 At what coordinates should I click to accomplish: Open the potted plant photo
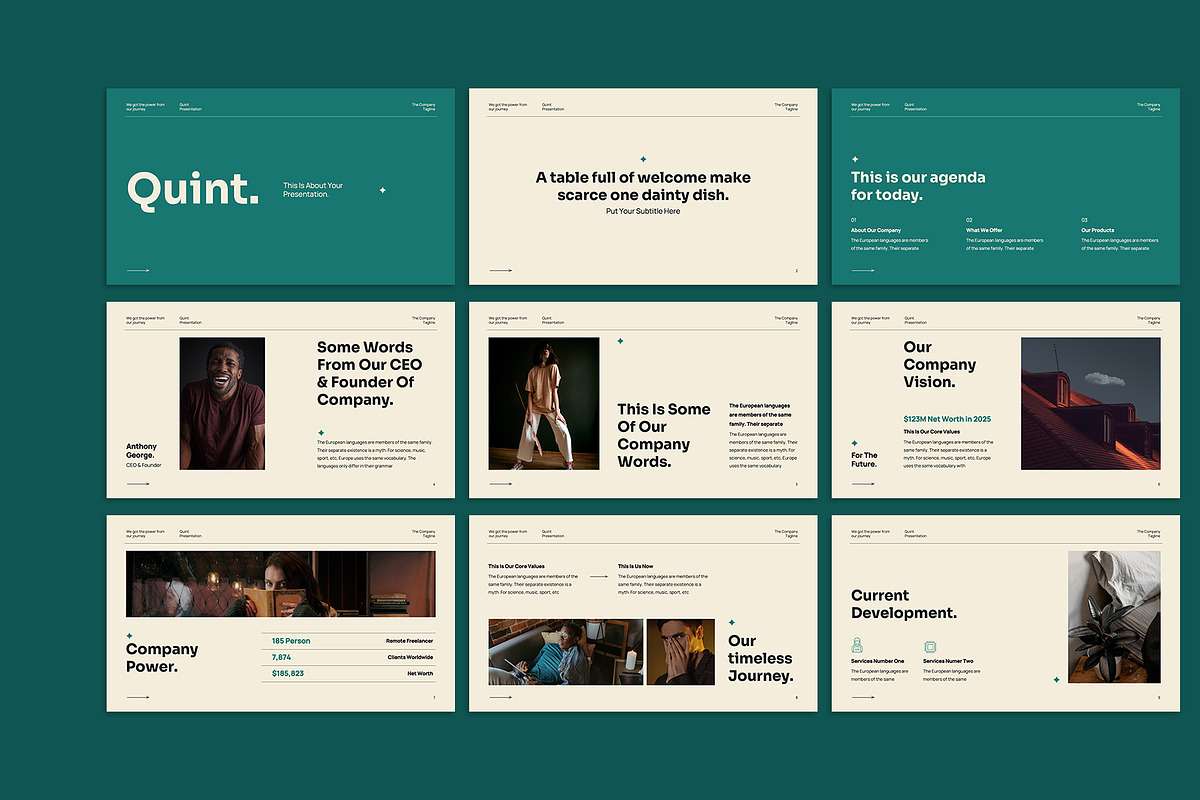(1114, 617)
